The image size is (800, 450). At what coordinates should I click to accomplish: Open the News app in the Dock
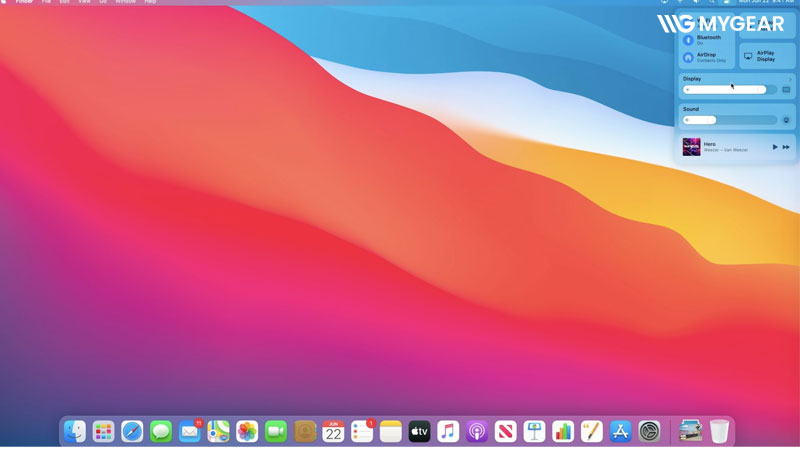tap(506, 432)
